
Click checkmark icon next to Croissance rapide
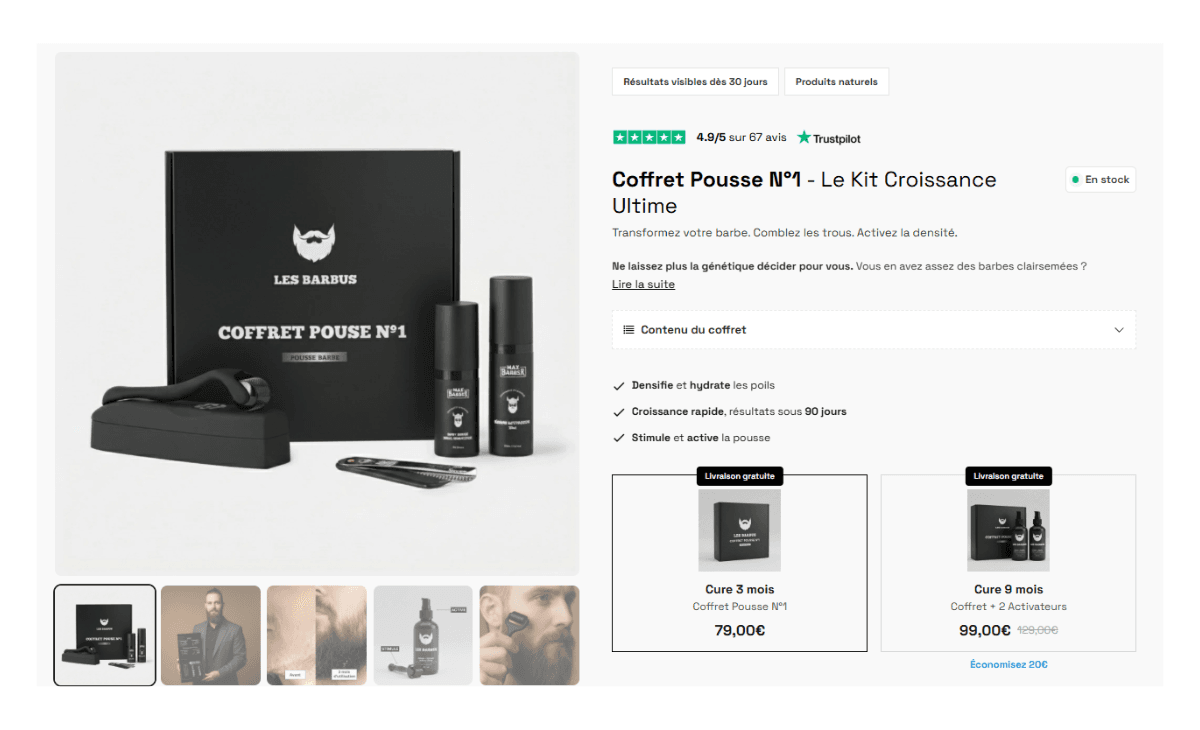(619, 411)
